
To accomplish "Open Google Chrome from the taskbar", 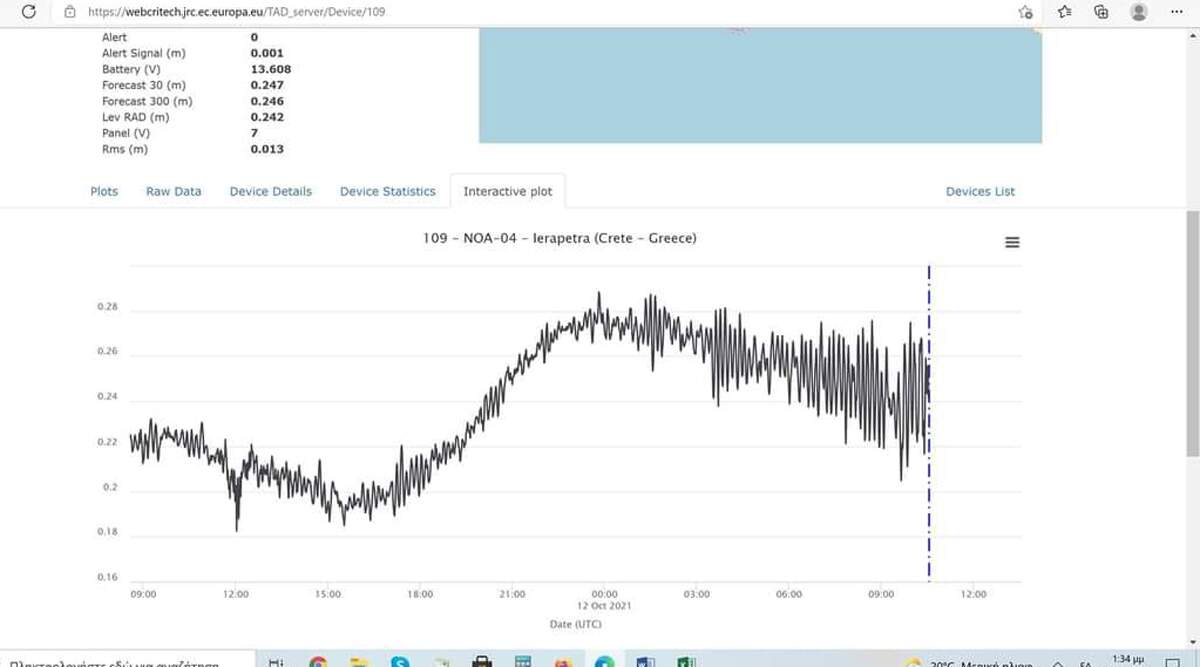I will tap(318, 661).
